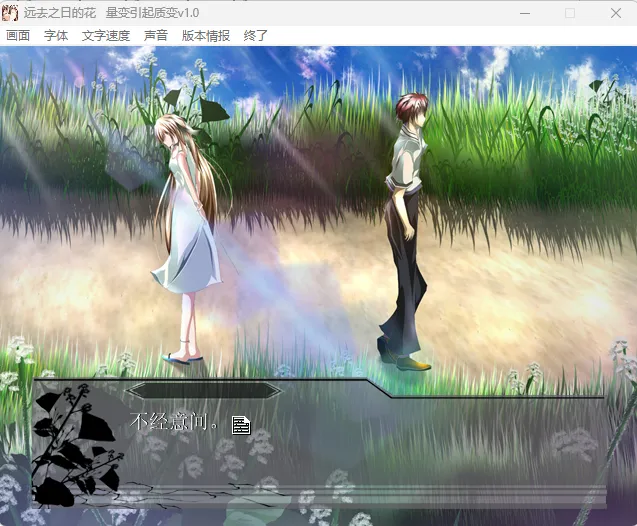The width and height of the screenshot is (637, 526).
Task: Click the page-advance icon after the dialogue
Action: pyautogui.click(x=241, y=425)
